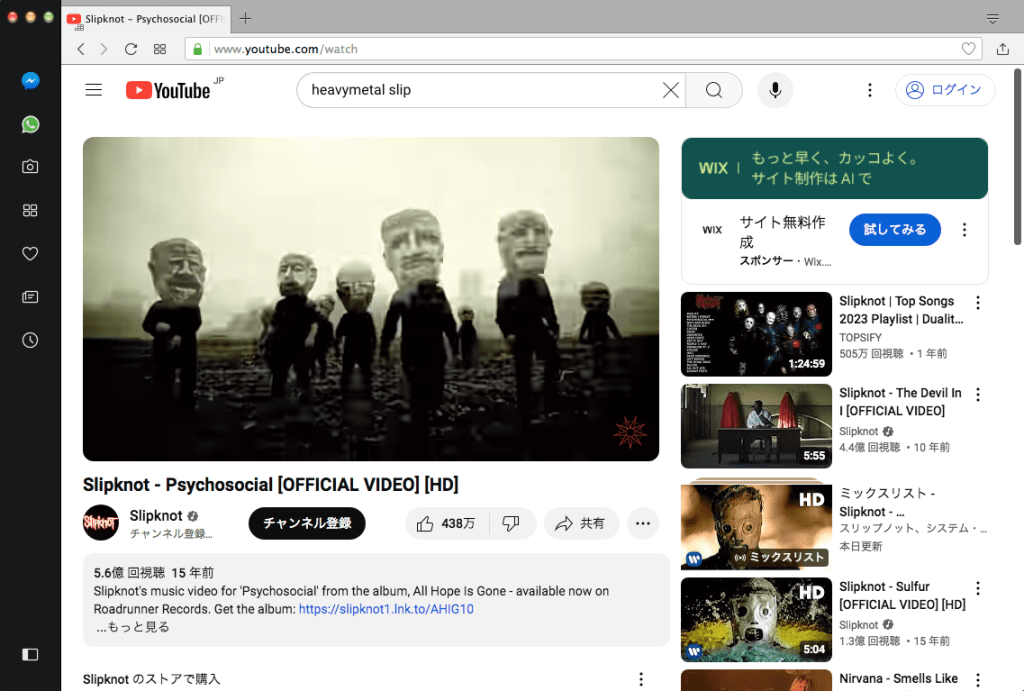Open menu for The Devil In I
The image size is (1024, 691).
[978, 394]
